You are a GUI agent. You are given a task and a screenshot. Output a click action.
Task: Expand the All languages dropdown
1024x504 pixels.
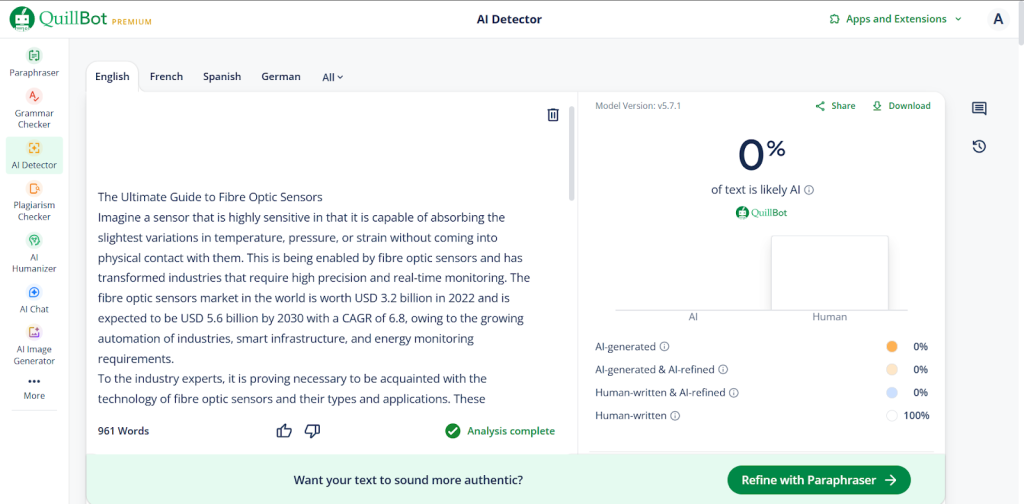[x=332, y=77]
